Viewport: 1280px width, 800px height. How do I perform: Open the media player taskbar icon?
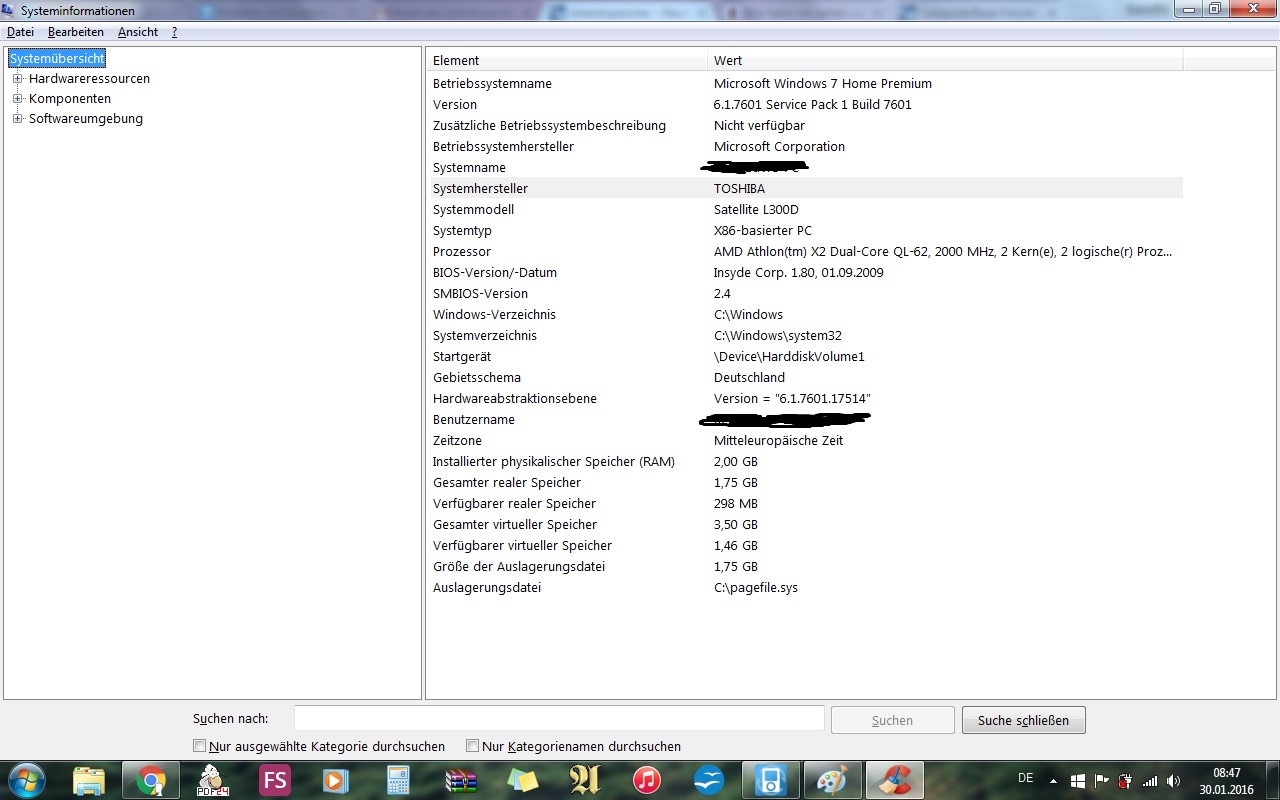[336, 780]
